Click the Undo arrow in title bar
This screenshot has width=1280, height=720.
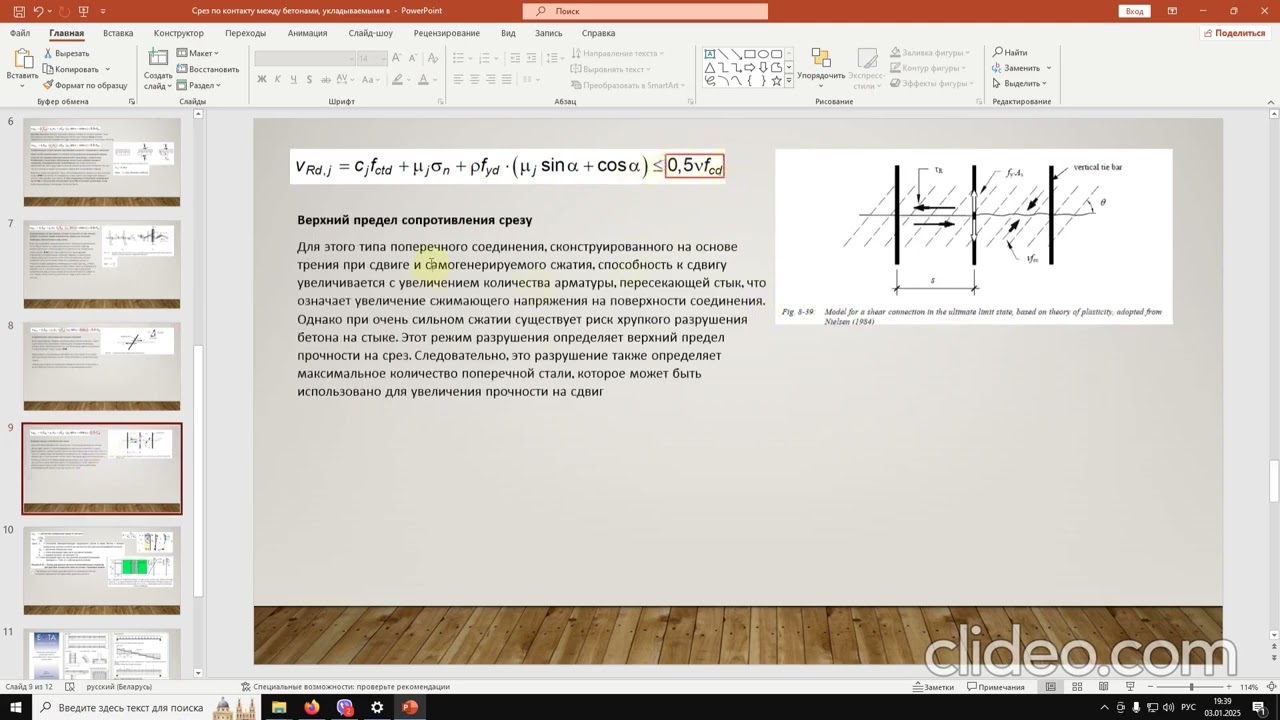38,11
